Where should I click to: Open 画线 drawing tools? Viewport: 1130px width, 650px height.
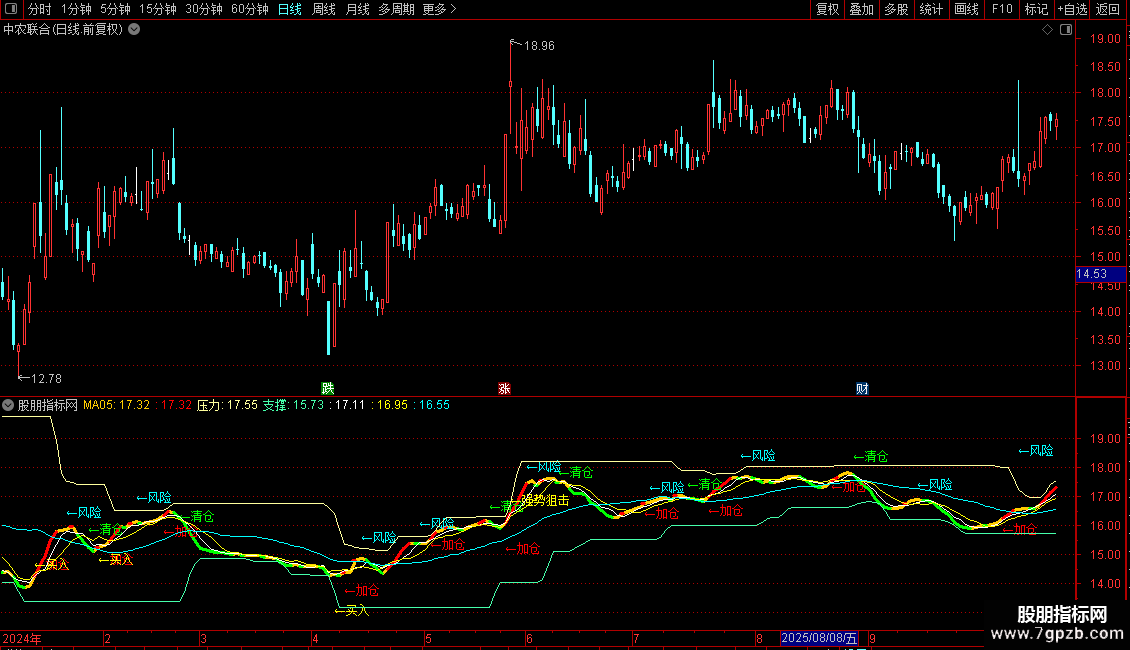click(x=966, y=10)
